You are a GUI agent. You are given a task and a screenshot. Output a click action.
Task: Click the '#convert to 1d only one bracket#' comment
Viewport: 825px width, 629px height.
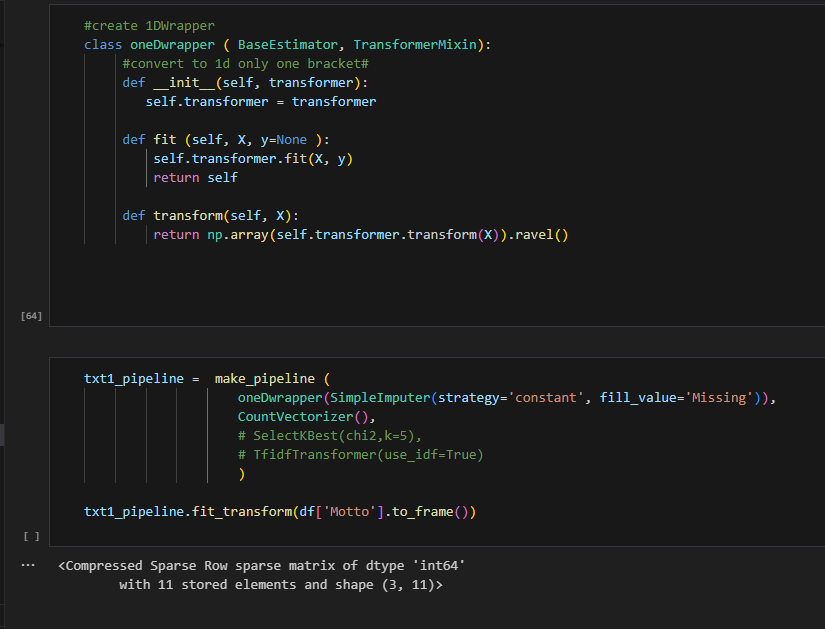pyautogui.click(x=246, y=64)
